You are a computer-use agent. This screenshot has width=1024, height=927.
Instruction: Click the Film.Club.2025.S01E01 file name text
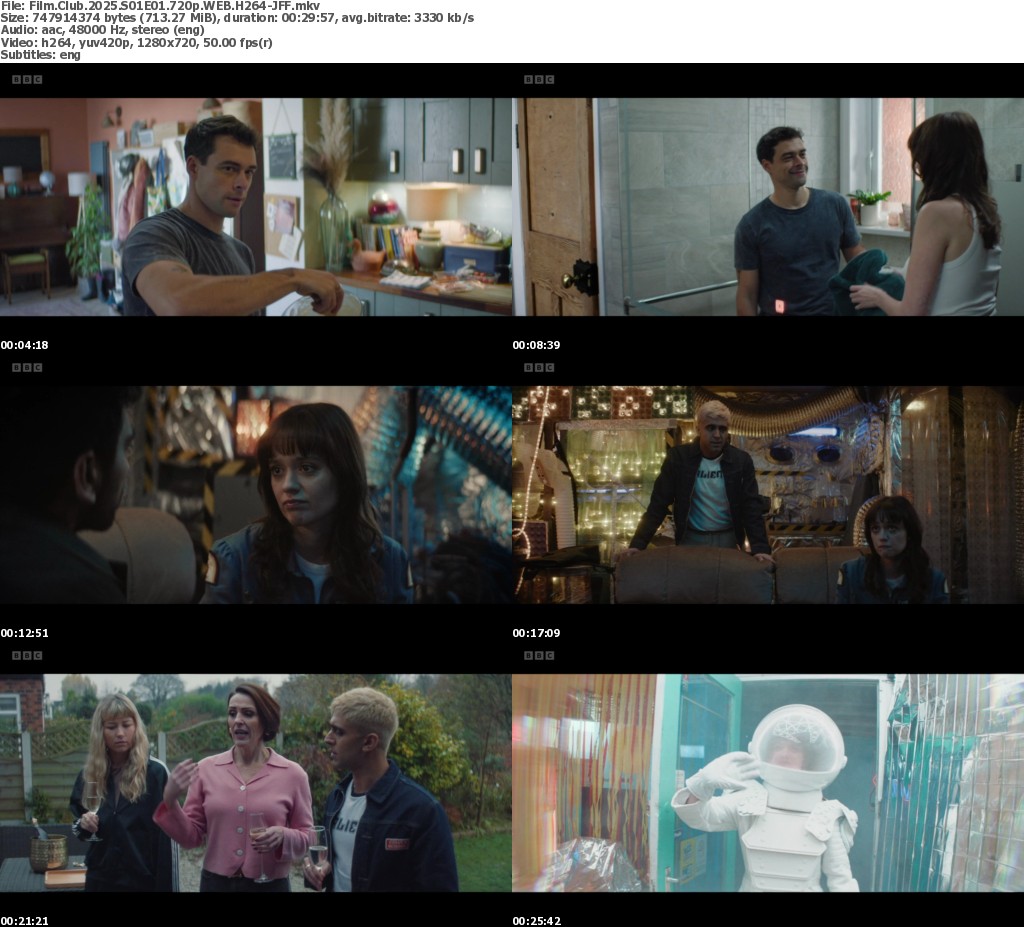pos(160,6)
